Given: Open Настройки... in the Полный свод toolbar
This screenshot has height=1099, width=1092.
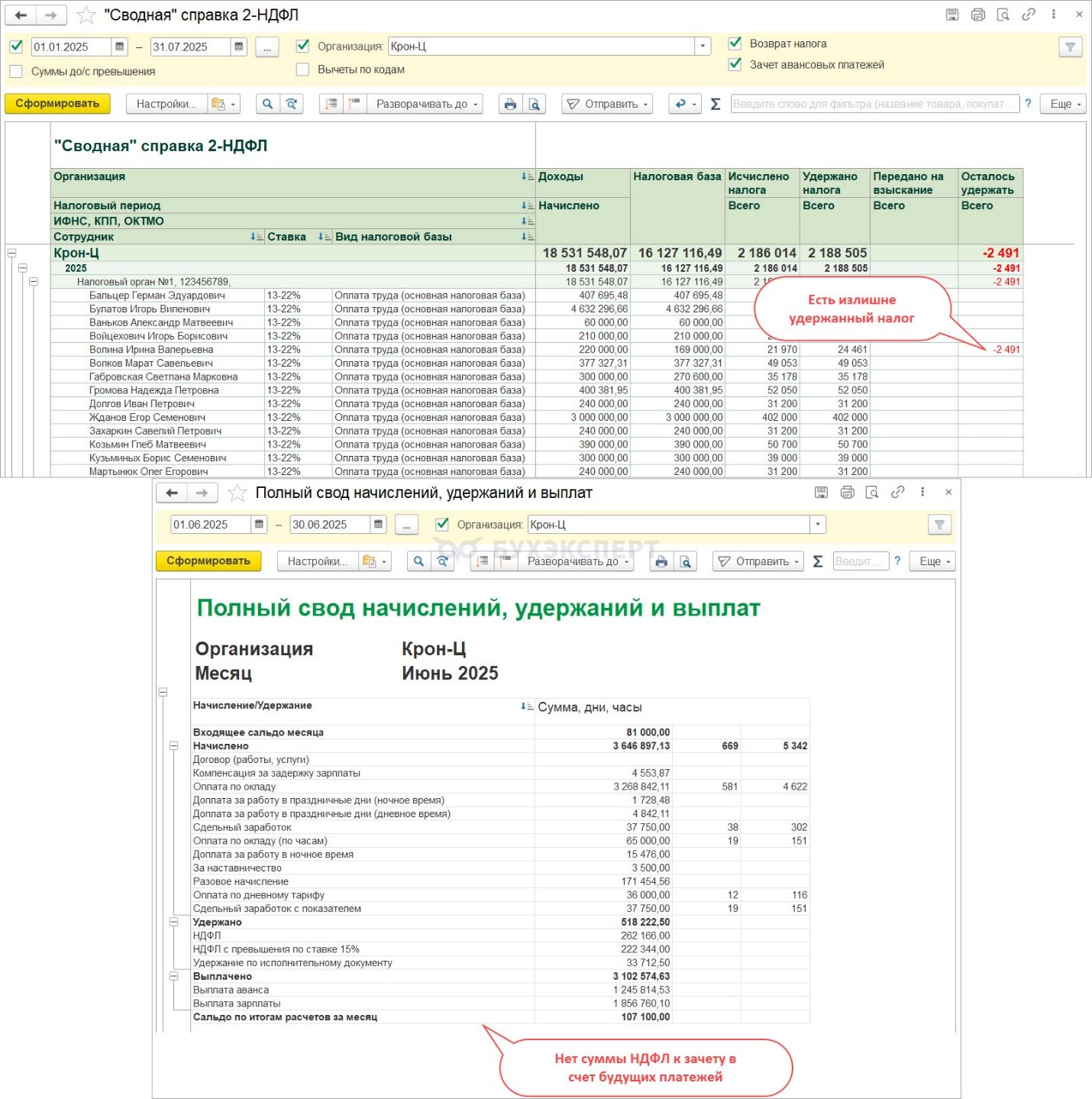Looking at the screenshot, I should pyautogui.click(x=318, y=561).
